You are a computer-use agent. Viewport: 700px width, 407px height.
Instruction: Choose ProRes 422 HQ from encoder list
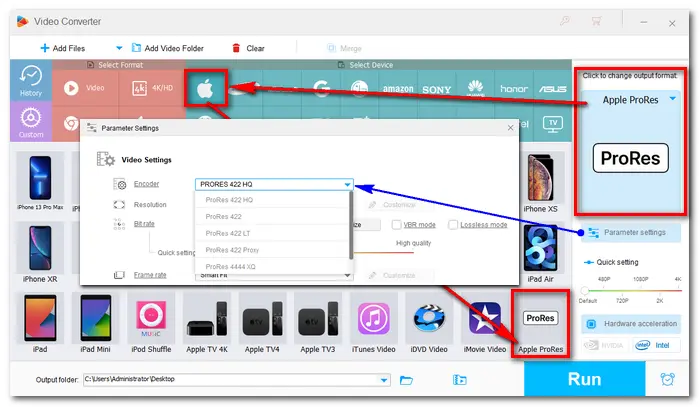point(272,200)
